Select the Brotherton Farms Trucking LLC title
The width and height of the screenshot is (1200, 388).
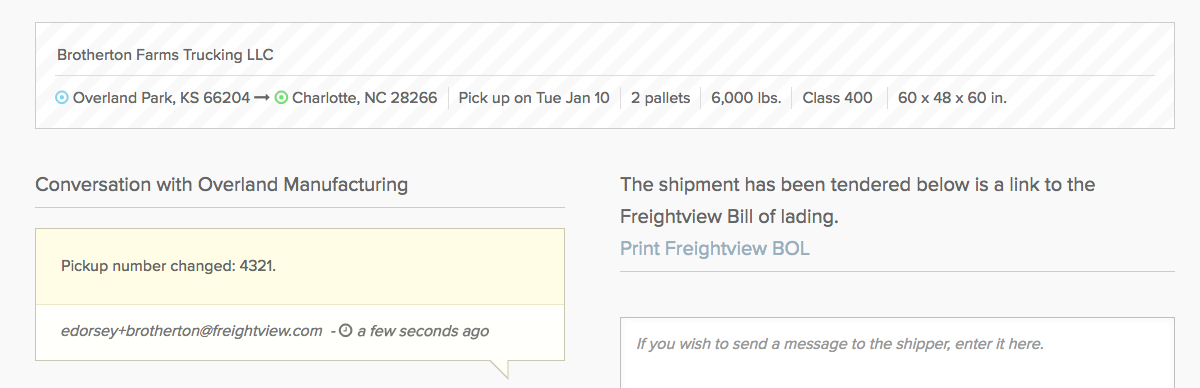[x=165, y=55]
